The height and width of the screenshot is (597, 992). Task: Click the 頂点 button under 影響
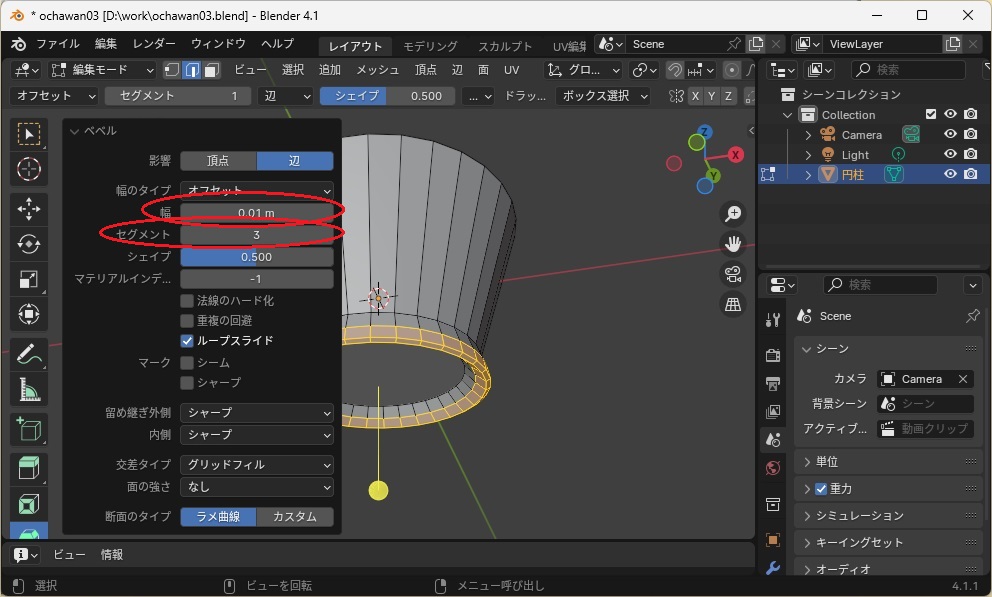[x=218, y=161]
